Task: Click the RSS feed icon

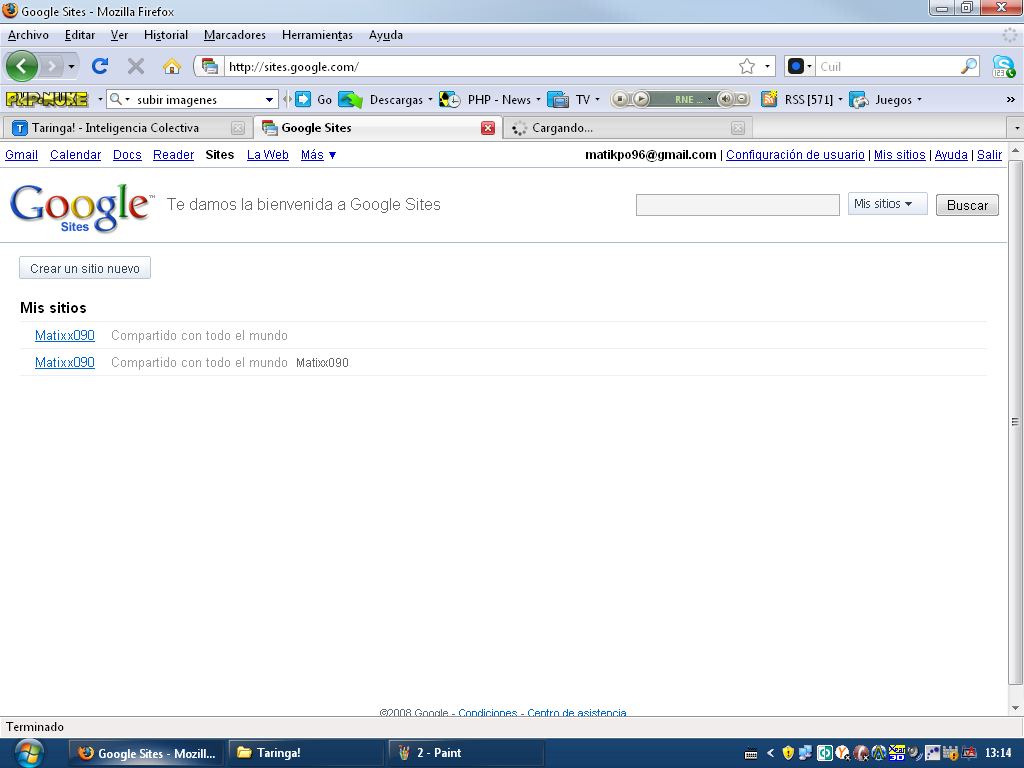Action: click(x=769, y=99)
